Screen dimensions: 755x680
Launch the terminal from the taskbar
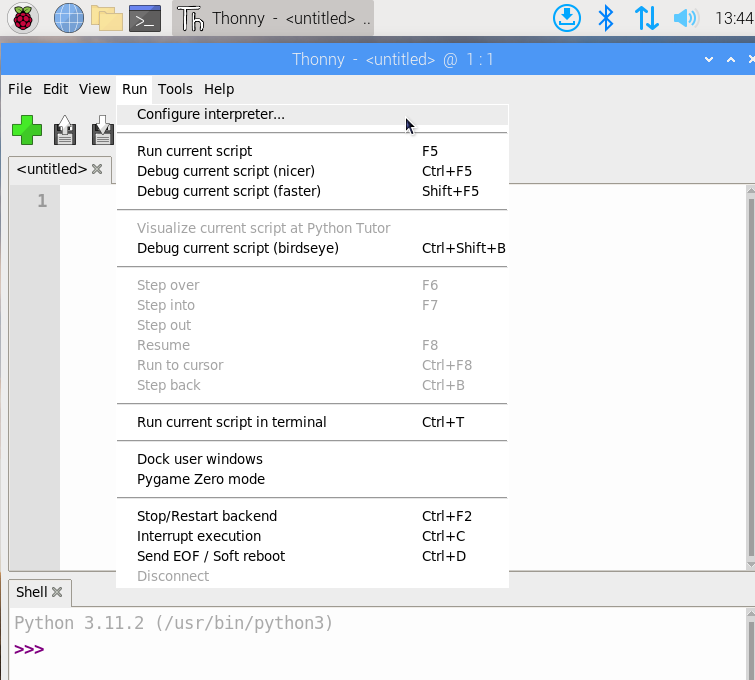tap(145, 18)
